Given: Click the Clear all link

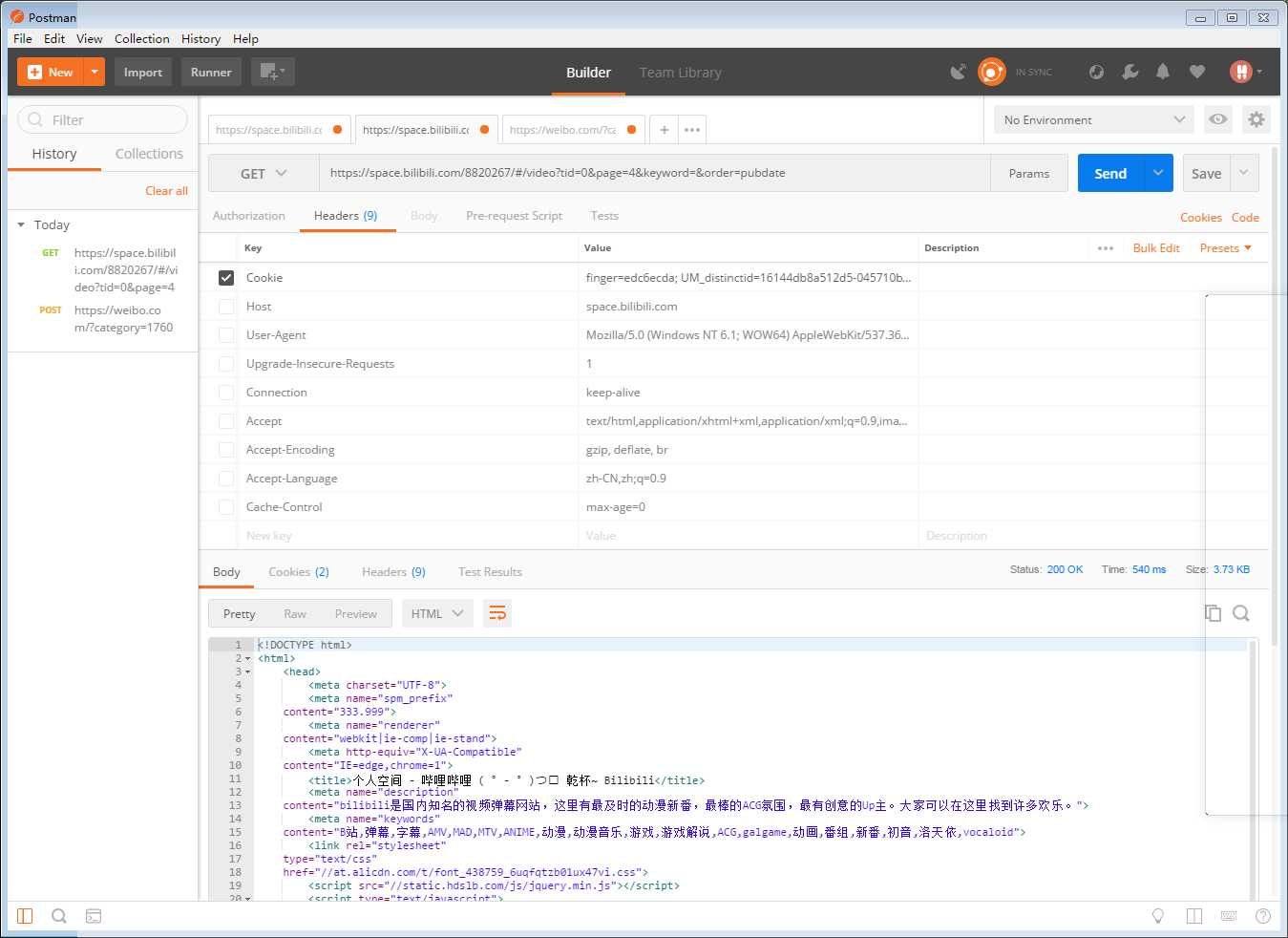Looking at the screenshot, I should click(x=166, y=191).
